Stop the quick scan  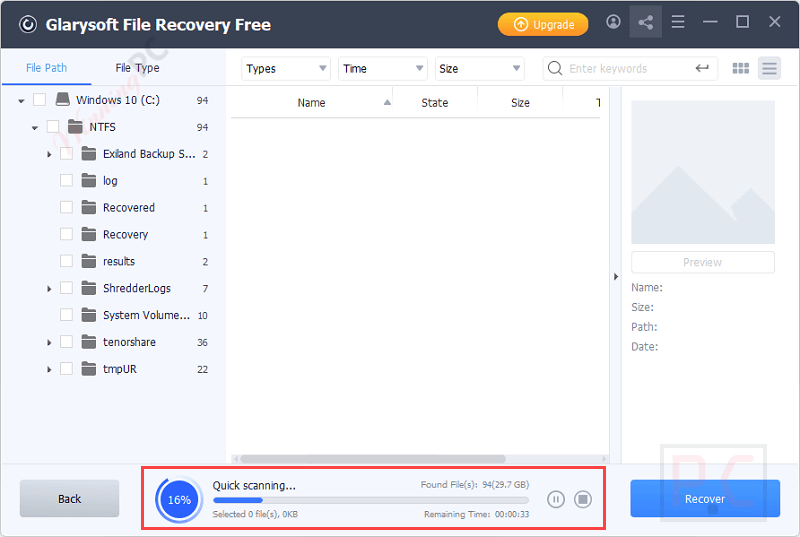pos(583,499)
